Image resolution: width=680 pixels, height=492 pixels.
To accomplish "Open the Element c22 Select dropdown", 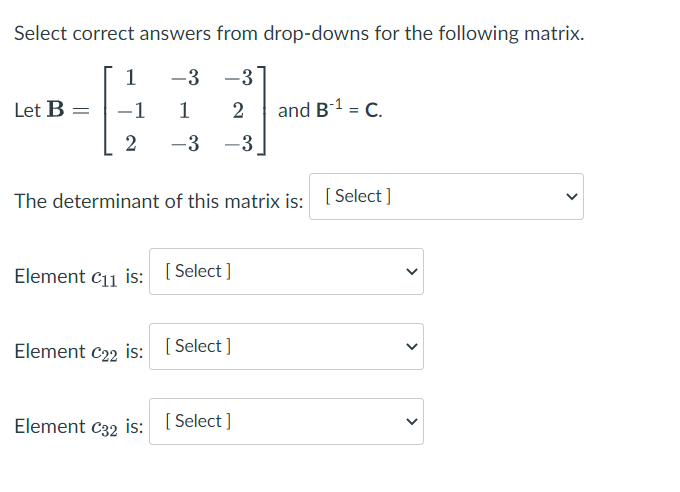I will (286, 347).
